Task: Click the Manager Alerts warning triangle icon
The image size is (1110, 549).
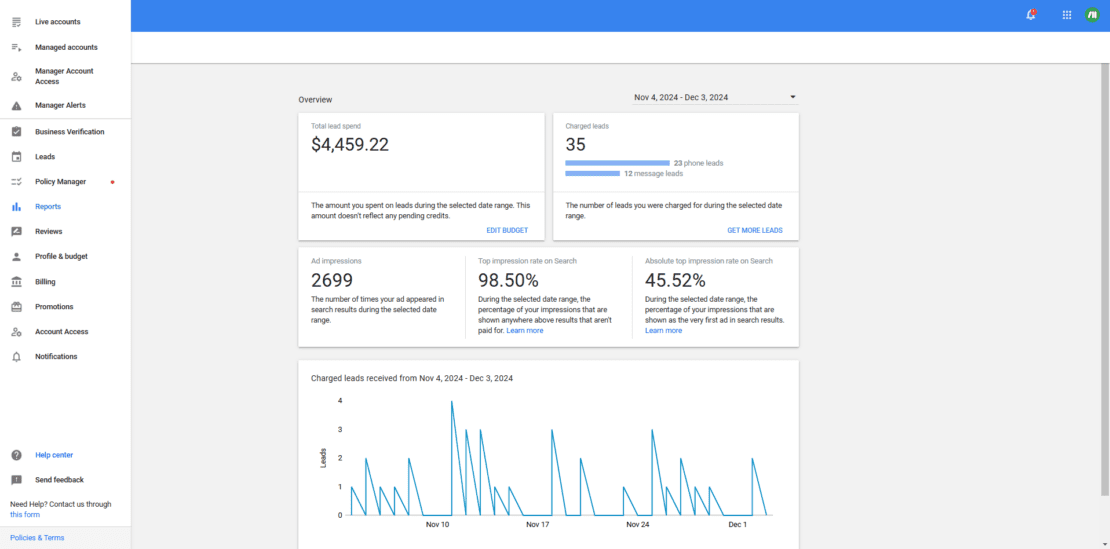Action: click(x=16, y=106)
